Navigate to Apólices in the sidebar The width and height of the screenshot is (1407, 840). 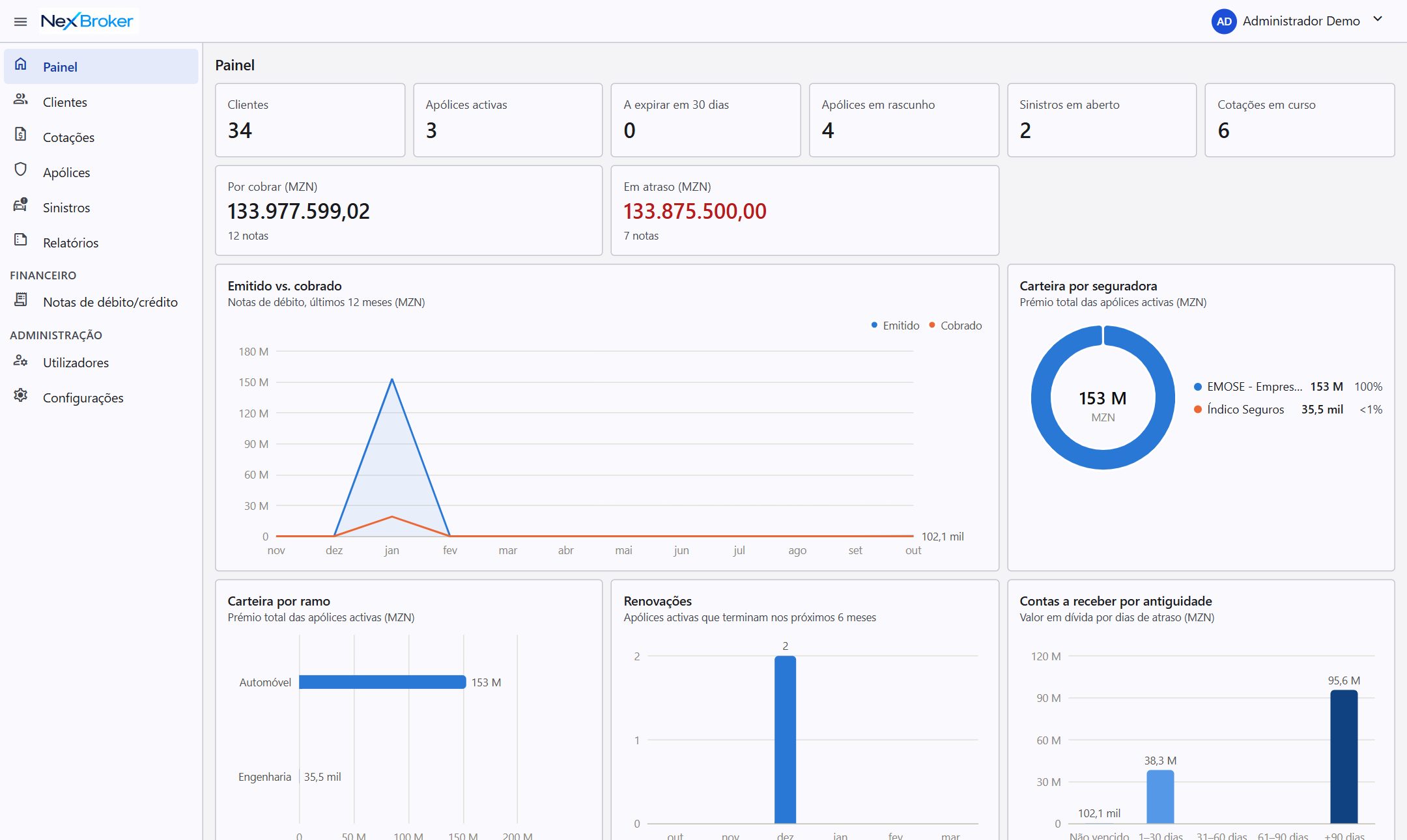[x=101, y=172]
